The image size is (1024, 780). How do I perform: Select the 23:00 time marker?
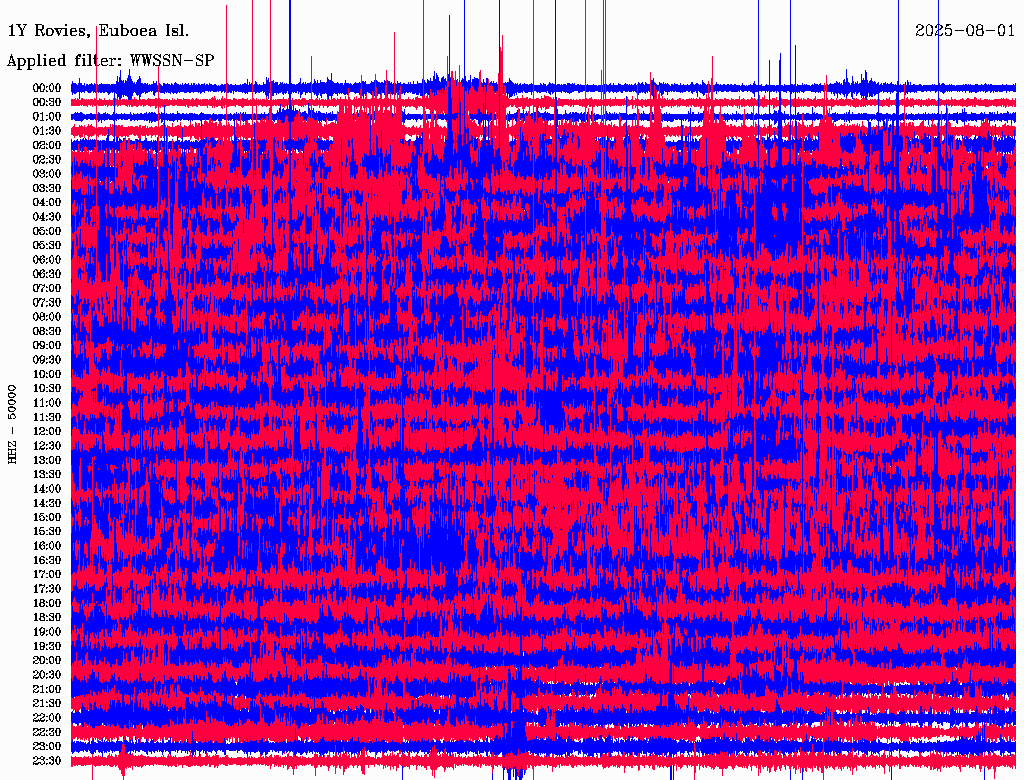(x=47, y=747)
